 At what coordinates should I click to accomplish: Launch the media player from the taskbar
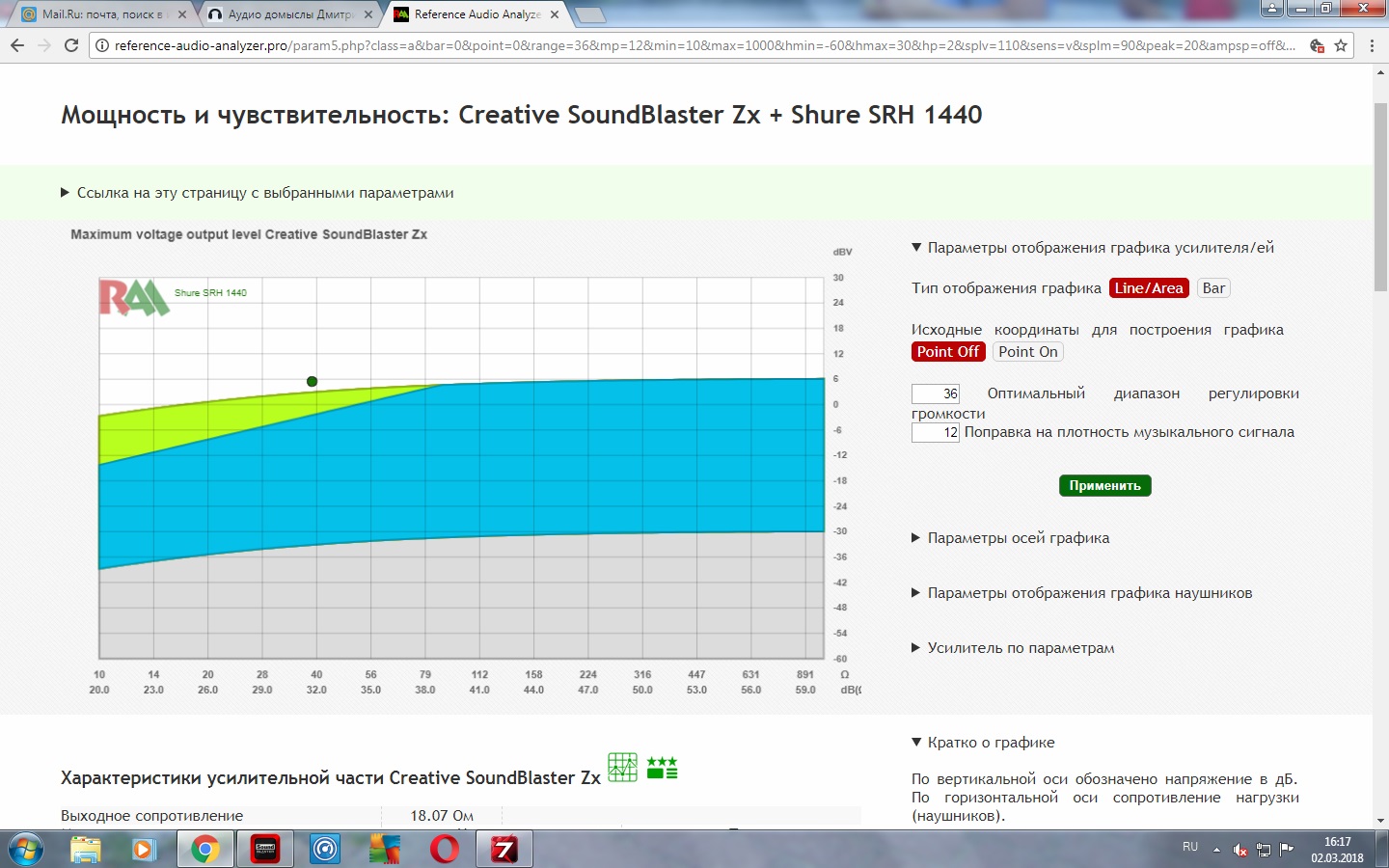(144, 850)
